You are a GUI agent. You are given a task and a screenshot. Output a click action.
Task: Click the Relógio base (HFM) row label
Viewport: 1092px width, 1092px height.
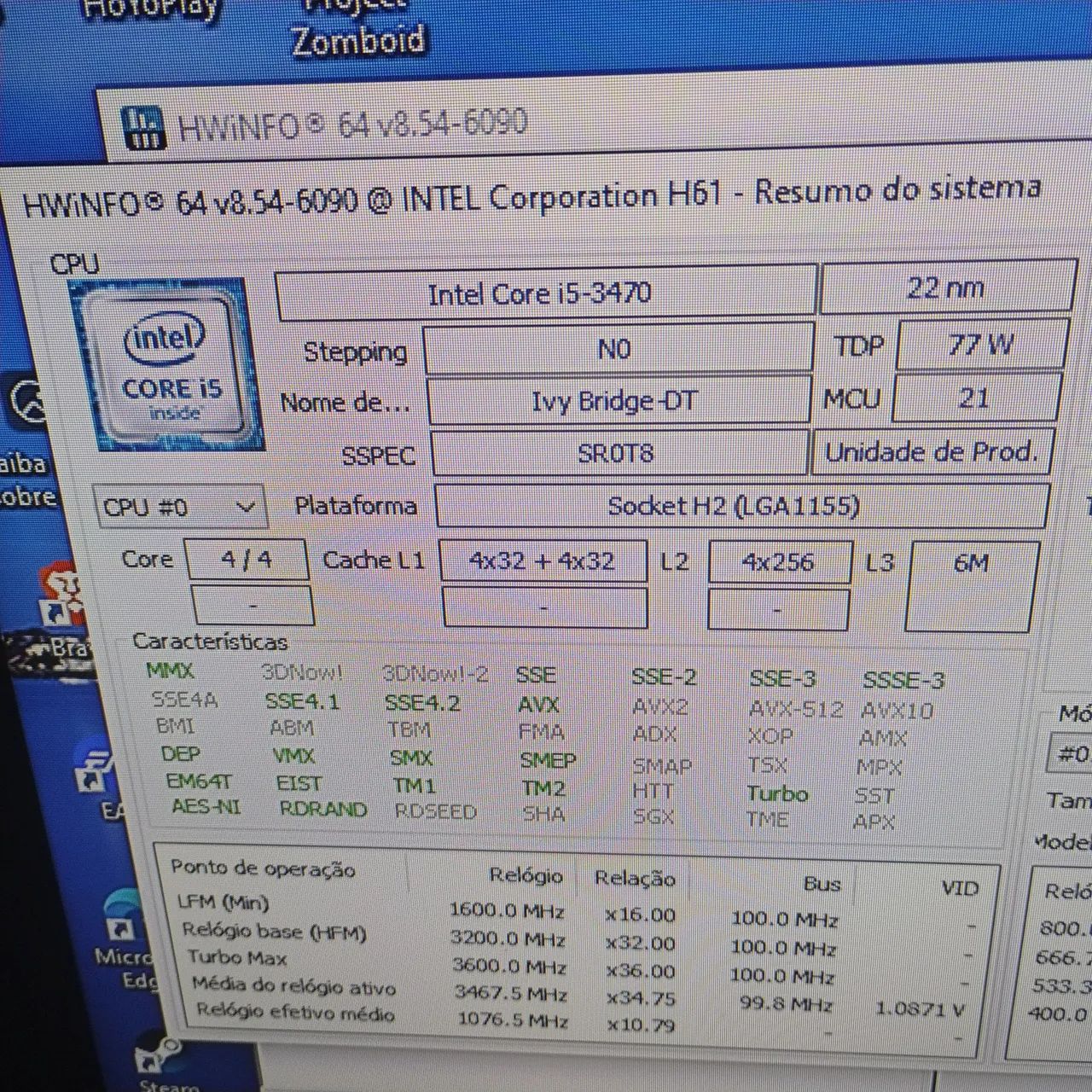274,931
